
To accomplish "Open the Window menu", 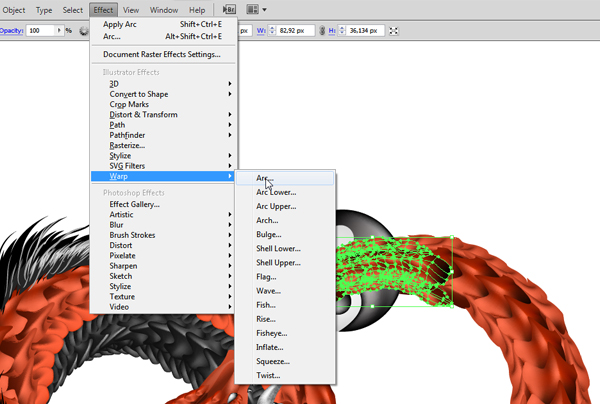I will click(164, 10).
